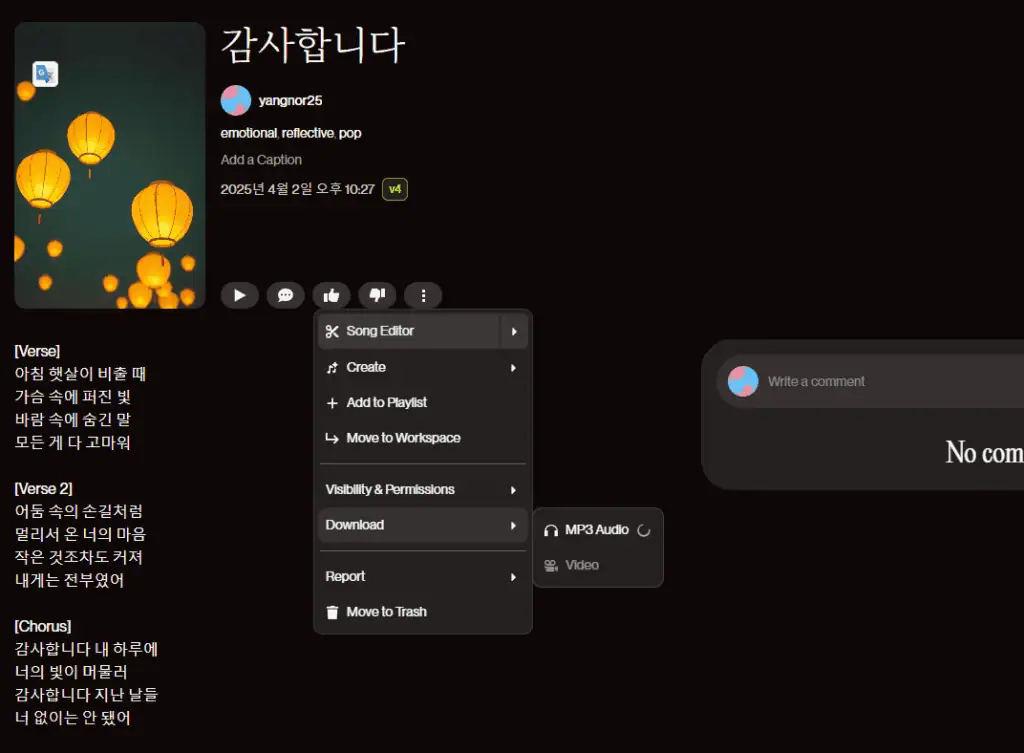This screenshot has height=753, width=1024.
Task: Click the plus icon for Add to Playlist
Action: pyautogui.click(x=332, y=403)
